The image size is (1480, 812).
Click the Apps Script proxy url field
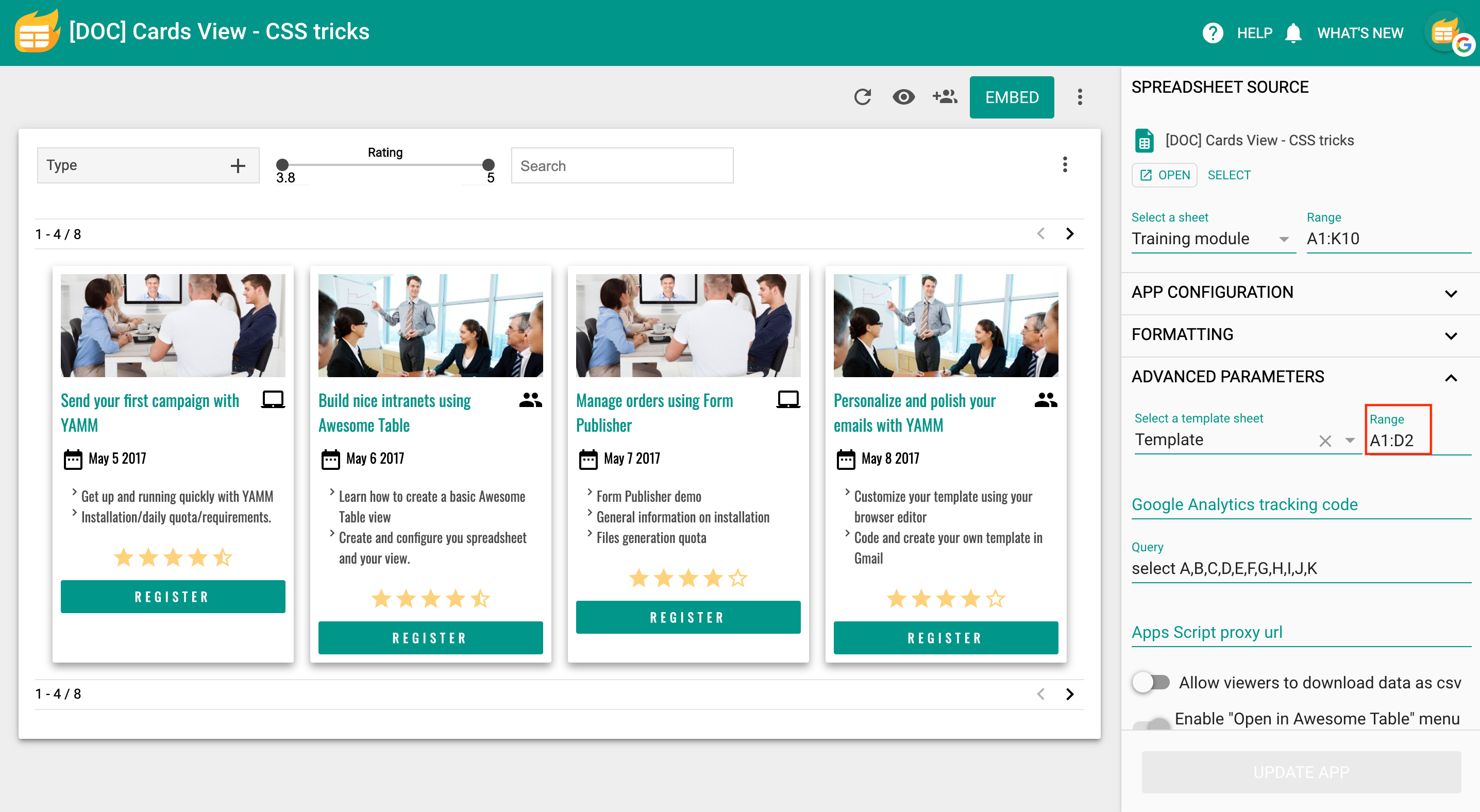coord(1301,632)
